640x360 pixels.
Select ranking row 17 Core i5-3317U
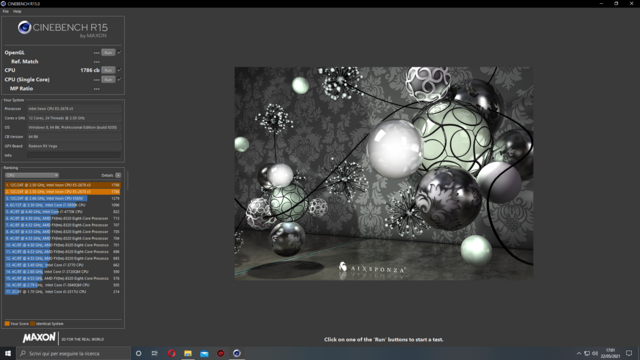pyautogui.click(x=62, y=291)
